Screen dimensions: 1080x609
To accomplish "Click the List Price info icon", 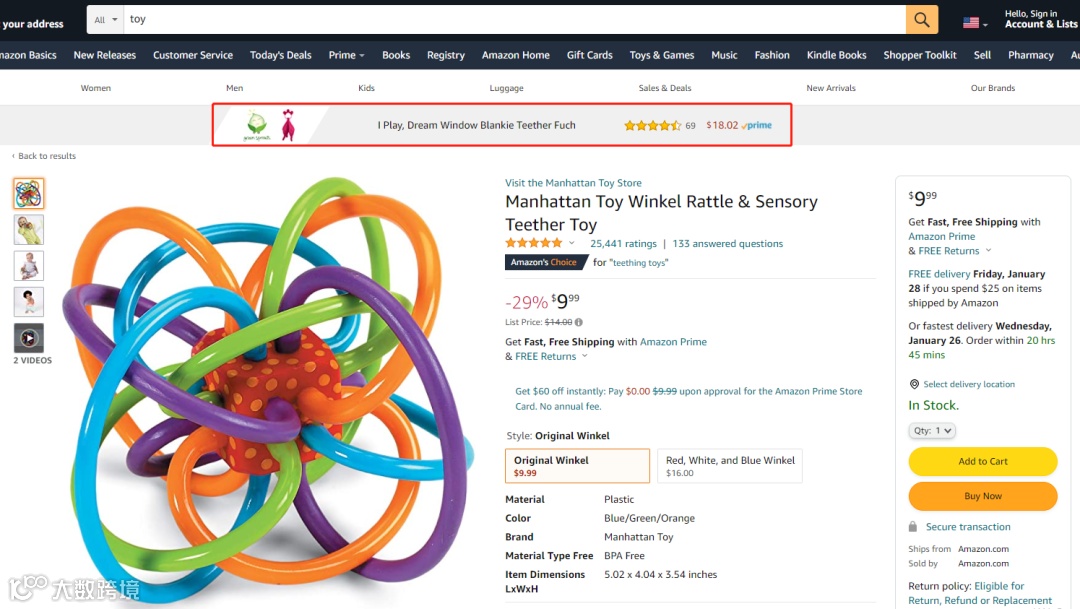I will (579, 322).
